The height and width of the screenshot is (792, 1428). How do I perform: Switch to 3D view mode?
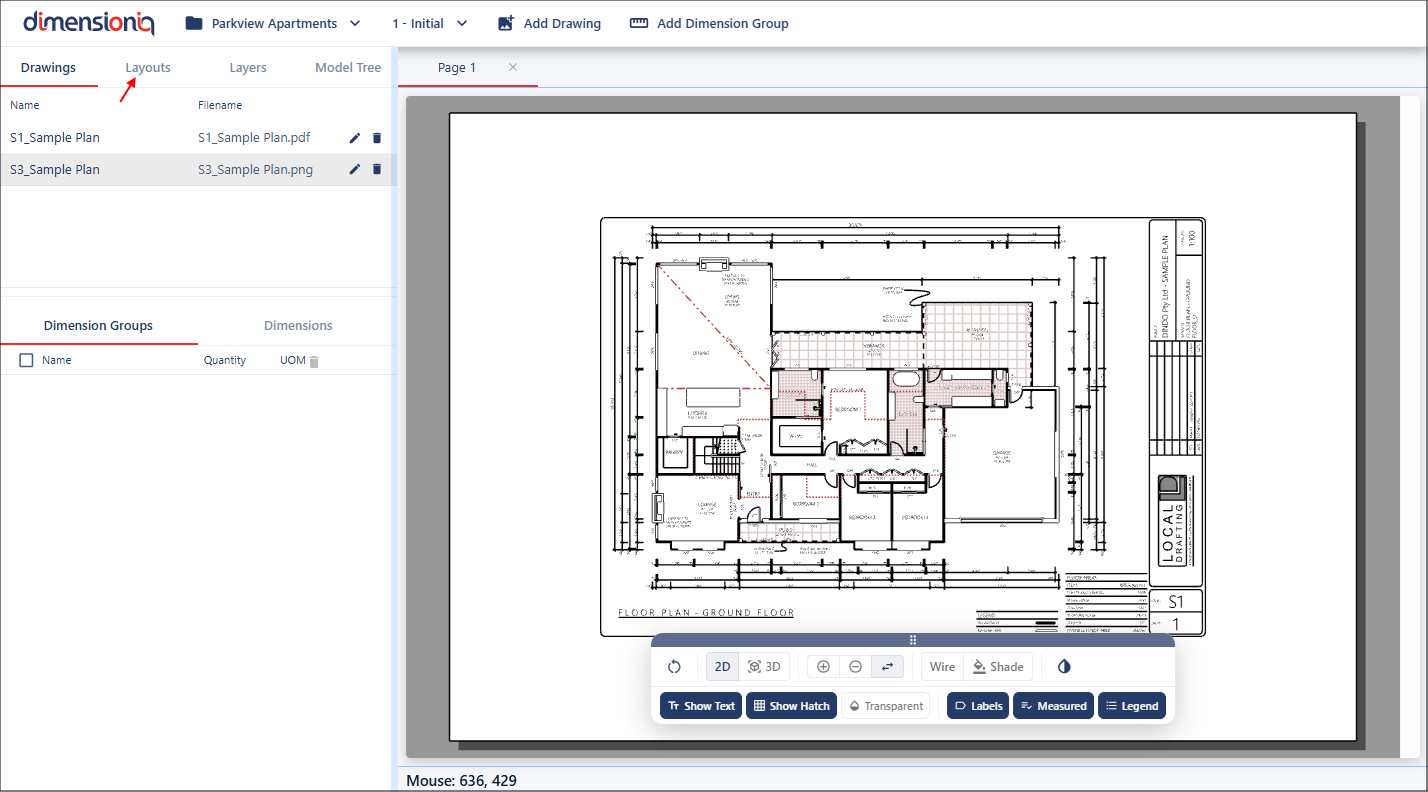coord(764,667)
